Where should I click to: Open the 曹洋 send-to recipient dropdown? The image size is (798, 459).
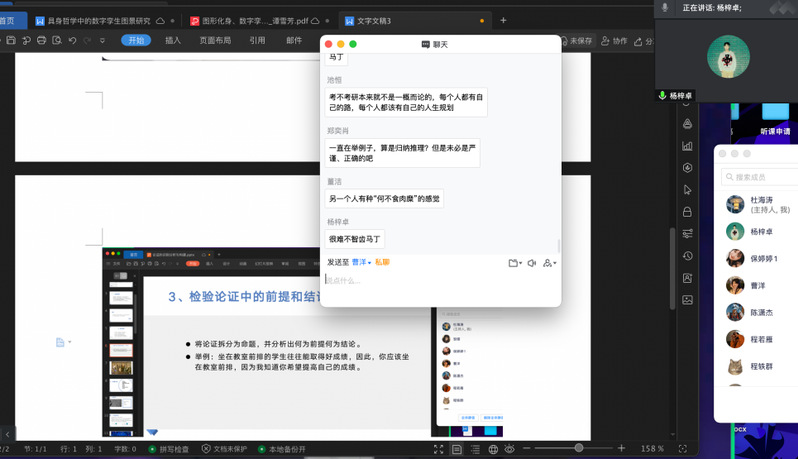tap(361, 263)
